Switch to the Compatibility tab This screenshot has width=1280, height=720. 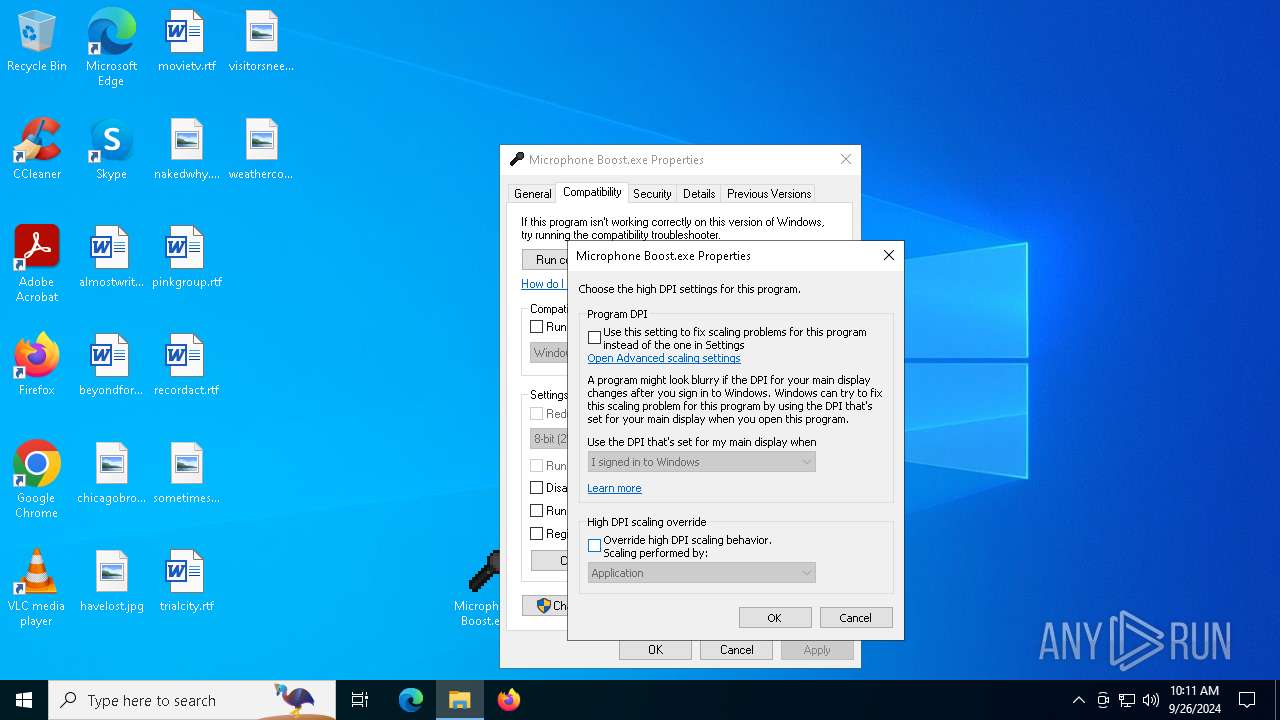click(x=592, y=192)
